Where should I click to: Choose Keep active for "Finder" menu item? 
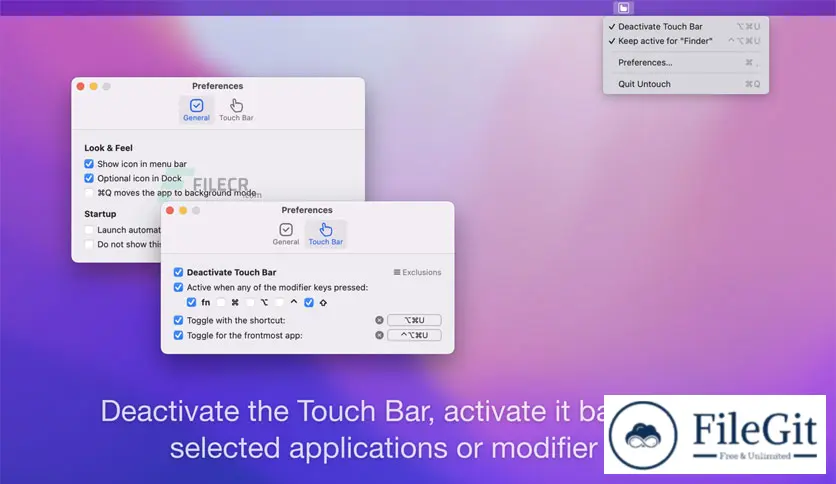point(686,41)
